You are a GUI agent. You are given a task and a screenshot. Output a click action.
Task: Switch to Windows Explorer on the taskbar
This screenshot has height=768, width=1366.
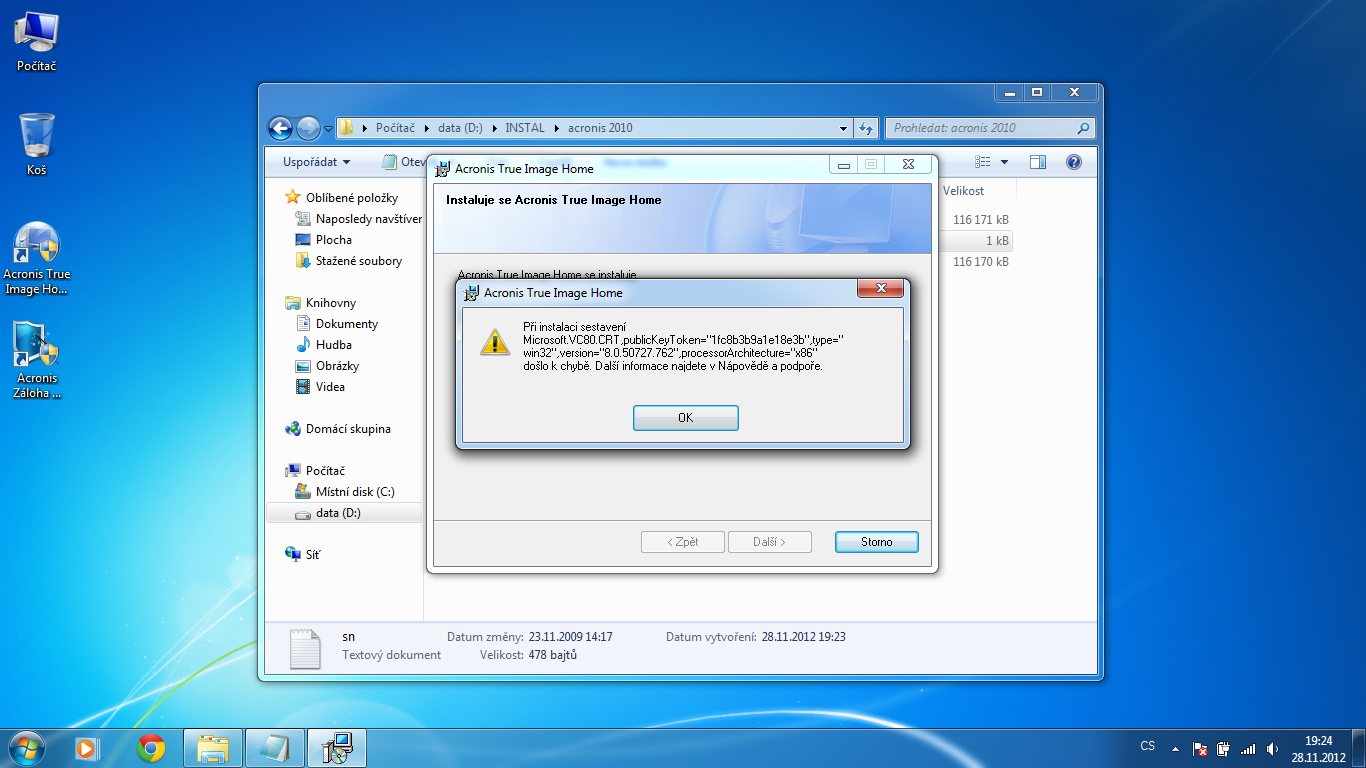pos(214,748)
